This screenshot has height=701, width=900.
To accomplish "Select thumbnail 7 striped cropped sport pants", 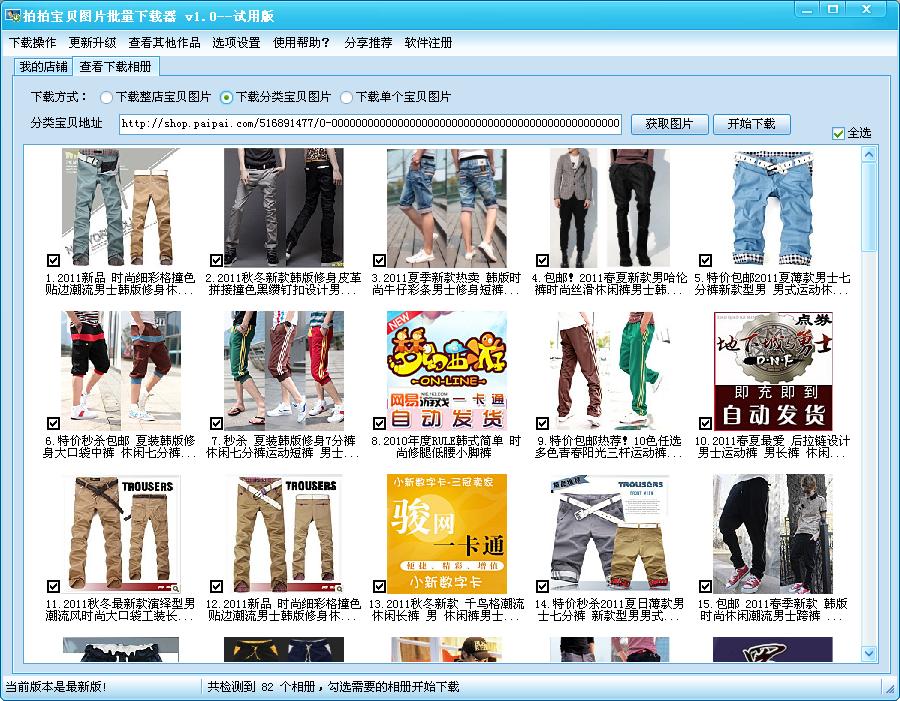I will 284,371.
